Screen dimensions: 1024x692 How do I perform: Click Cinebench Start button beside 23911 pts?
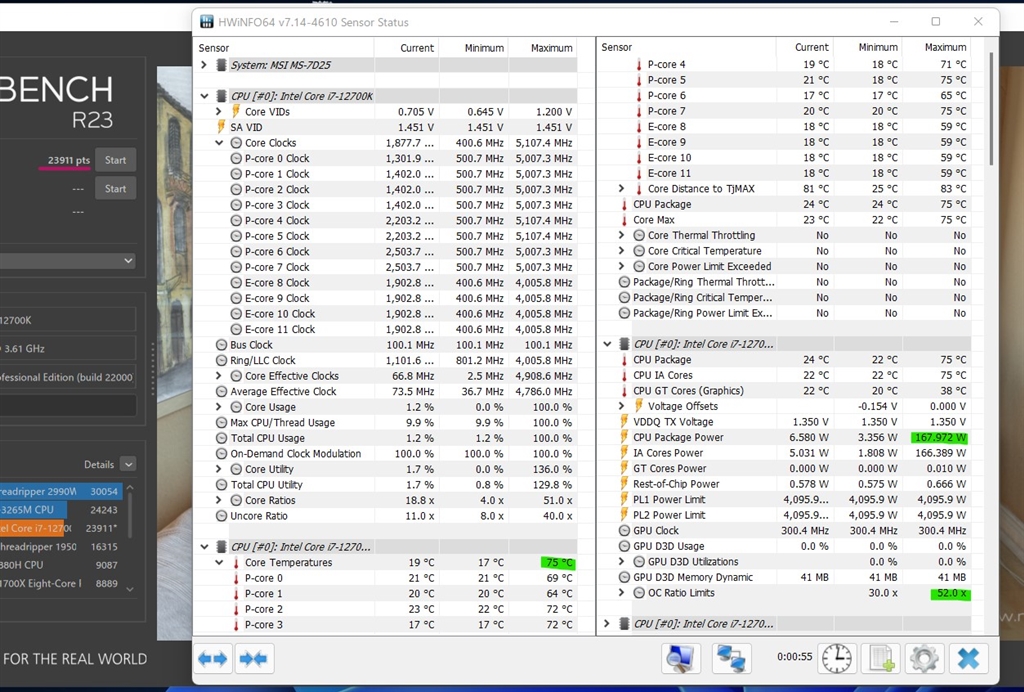116,160
